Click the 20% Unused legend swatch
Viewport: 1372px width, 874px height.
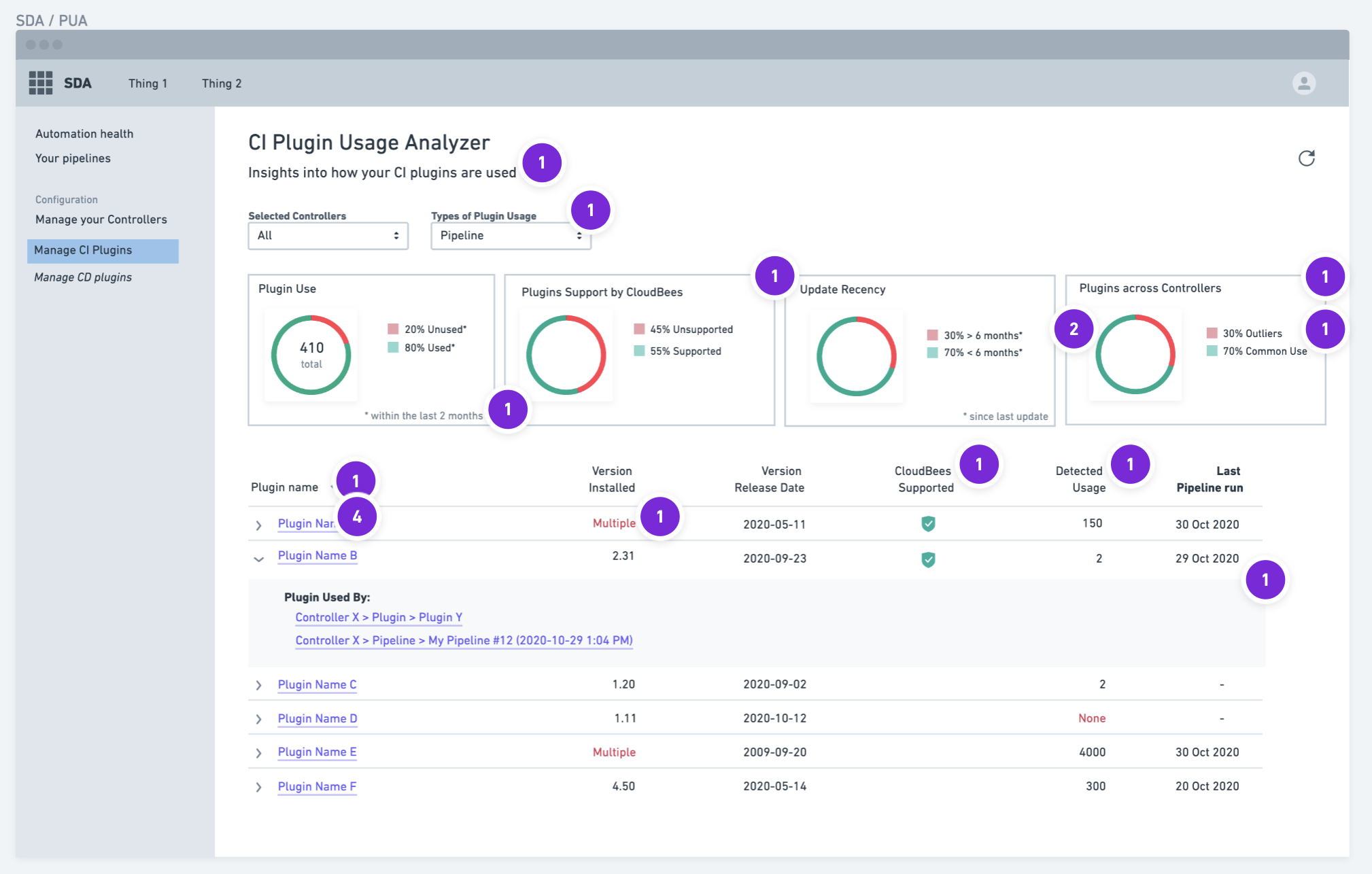(393, 329)
